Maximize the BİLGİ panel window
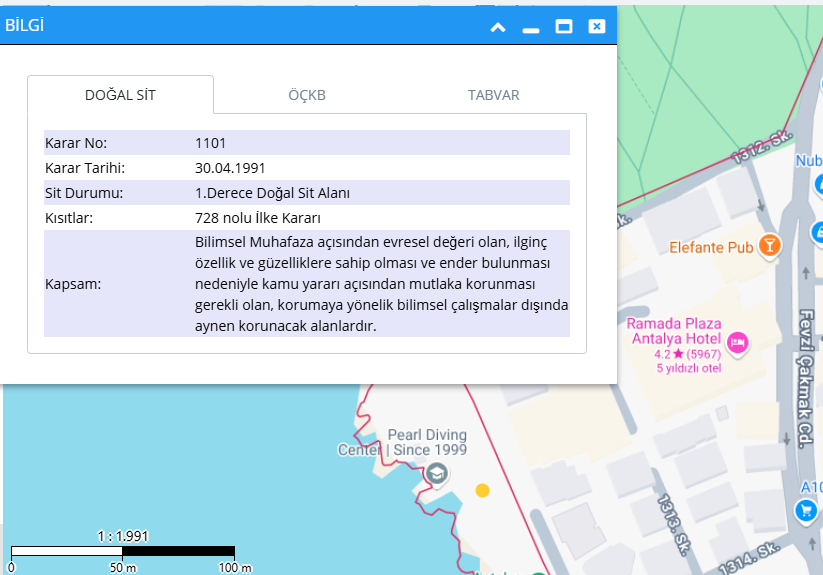Image resolution: width=823 pixels, height=575 pixels. point(564,27)
